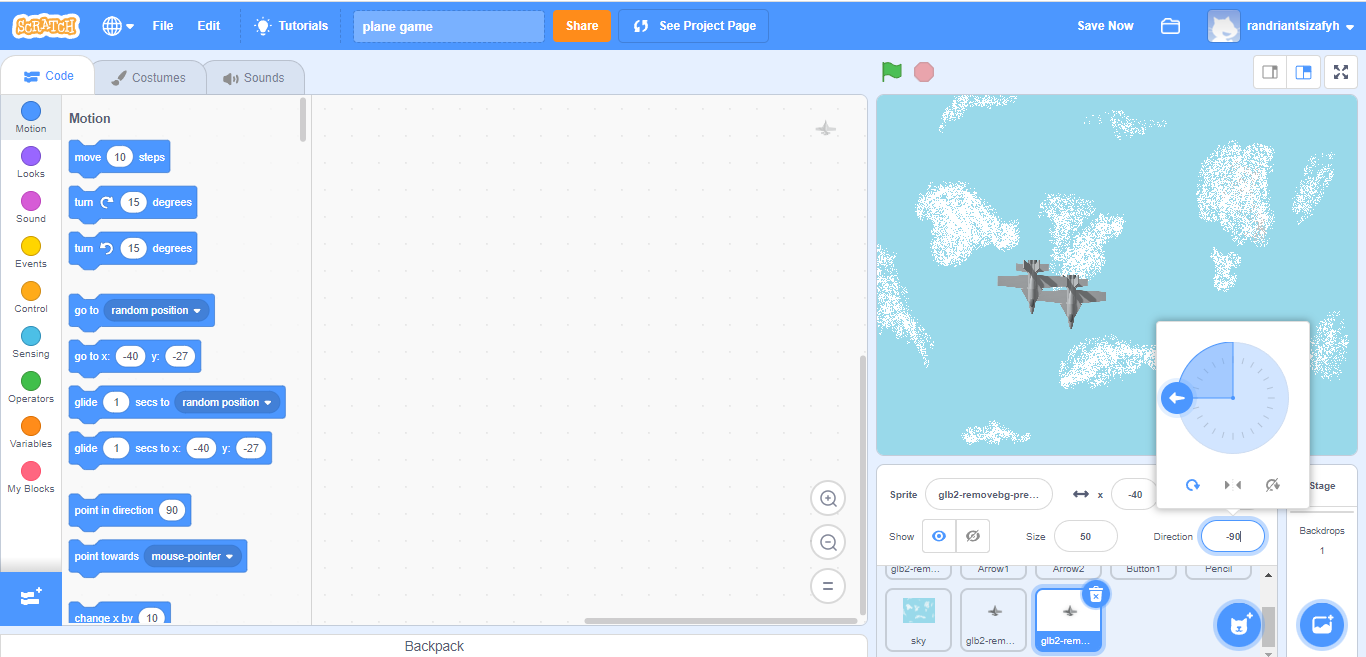Delete the selected sprite with trash icon

(x=1096, y=595)
